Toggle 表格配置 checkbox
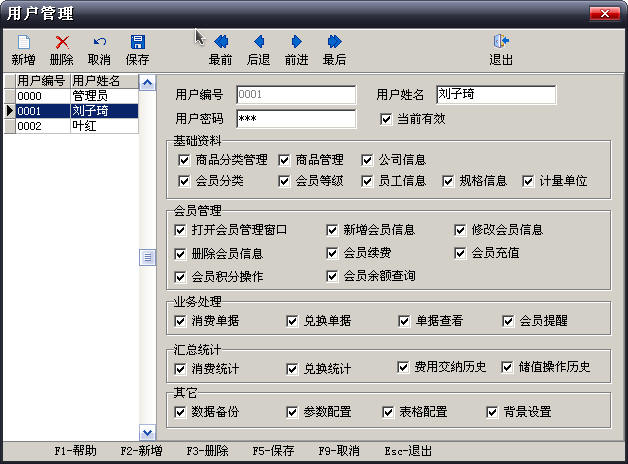The width and height of the screenshot is (628, 464). click(x=388, y=412)
